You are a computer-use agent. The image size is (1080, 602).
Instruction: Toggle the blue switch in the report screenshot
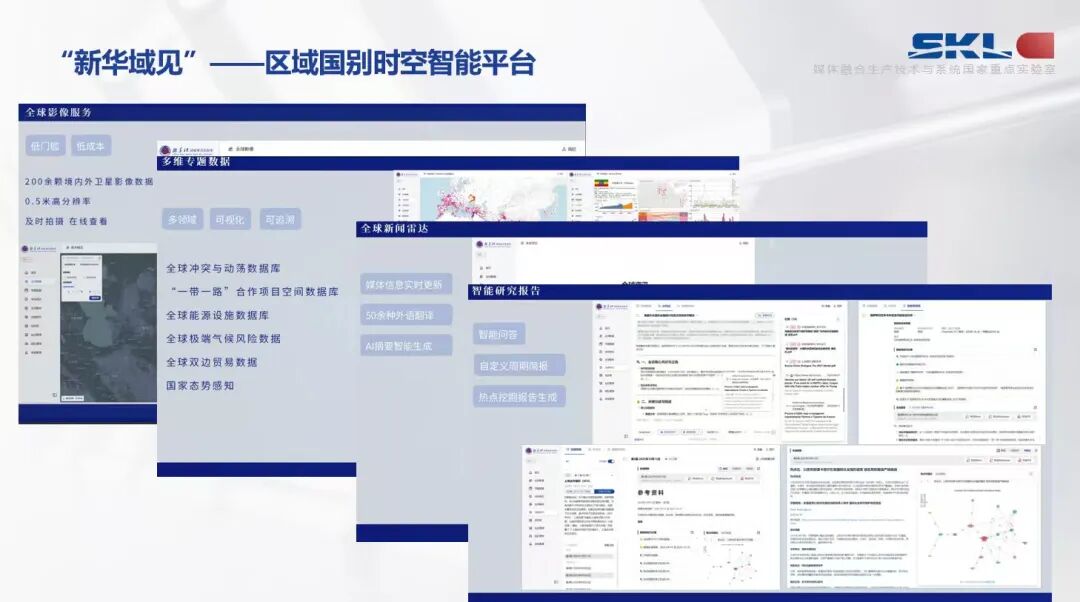pos(609,462)
